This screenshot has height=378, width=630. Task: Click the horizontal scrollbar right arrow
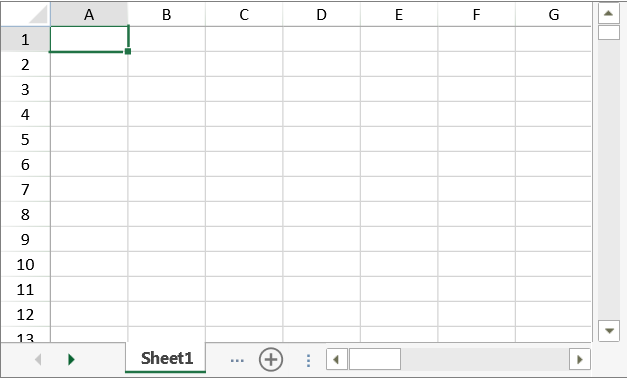pyautogui.click(x=579, y=359)
